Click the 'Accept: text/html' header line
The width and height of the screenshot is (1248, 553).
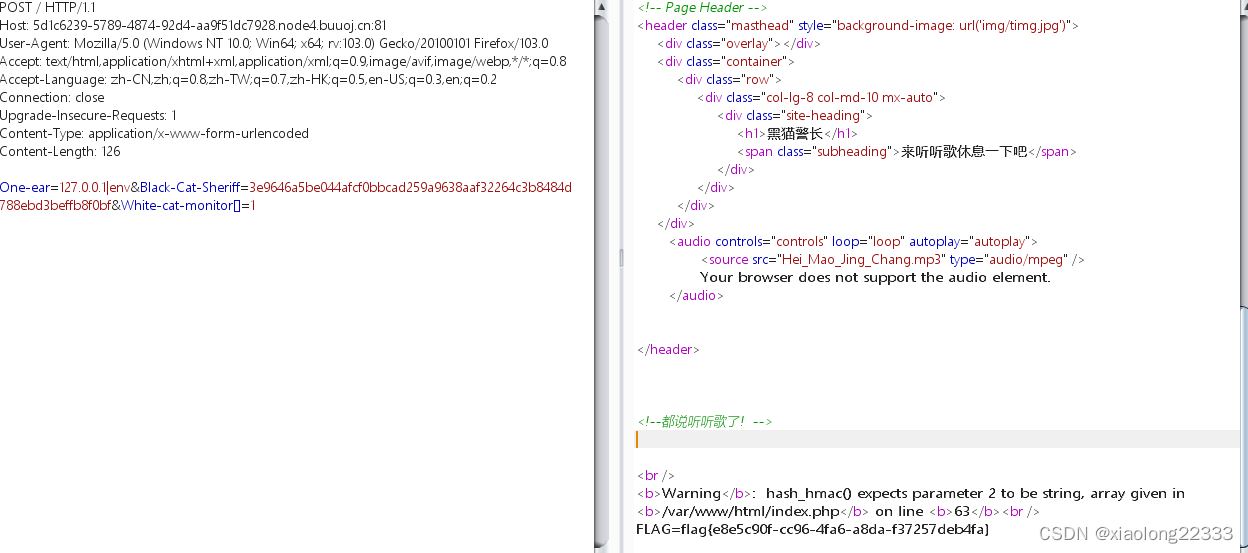point(283,61)
